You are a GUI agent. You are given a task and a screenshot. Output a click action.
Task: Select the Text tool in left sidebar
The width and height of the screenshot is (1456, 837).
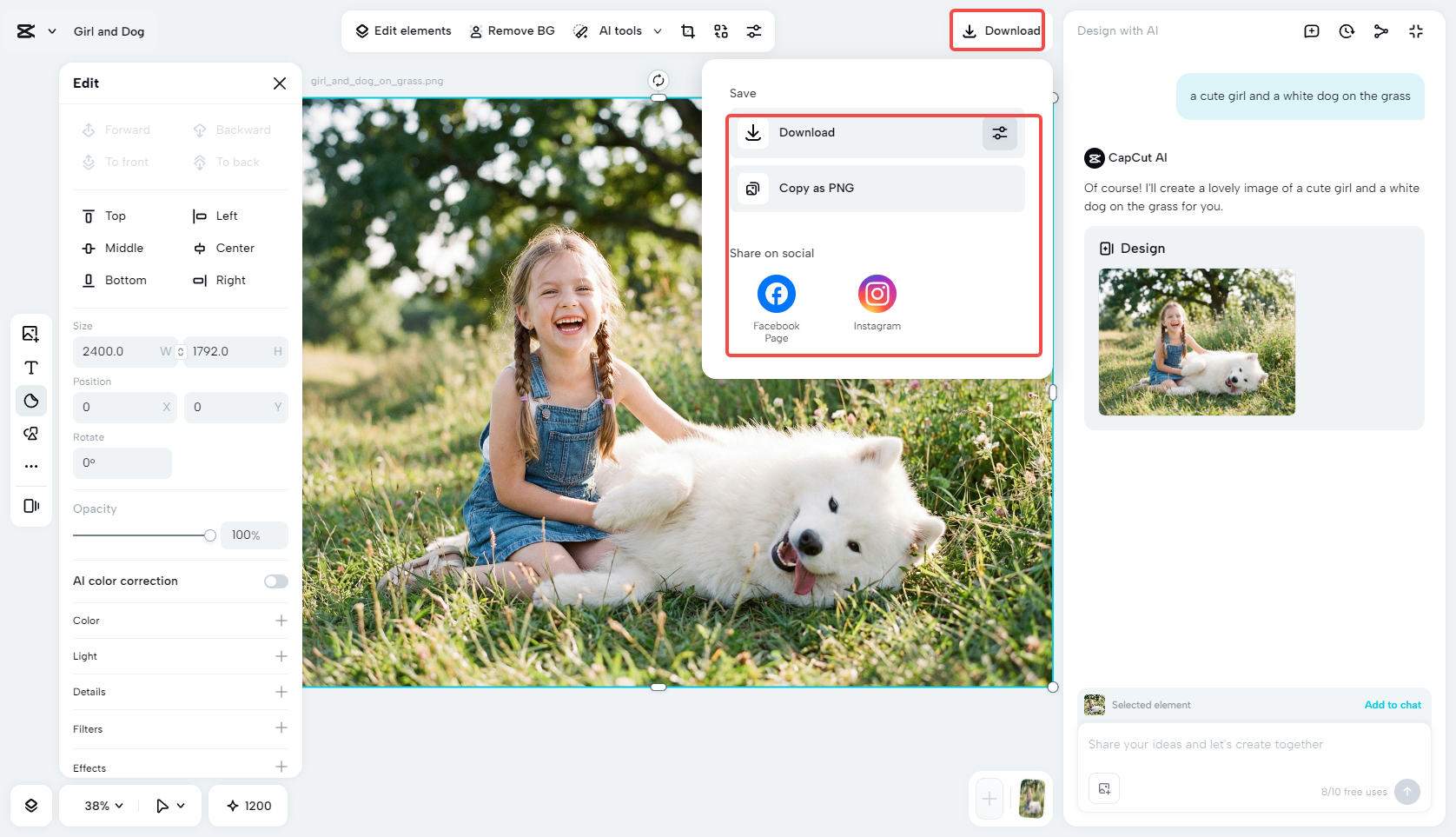[31, 368]
